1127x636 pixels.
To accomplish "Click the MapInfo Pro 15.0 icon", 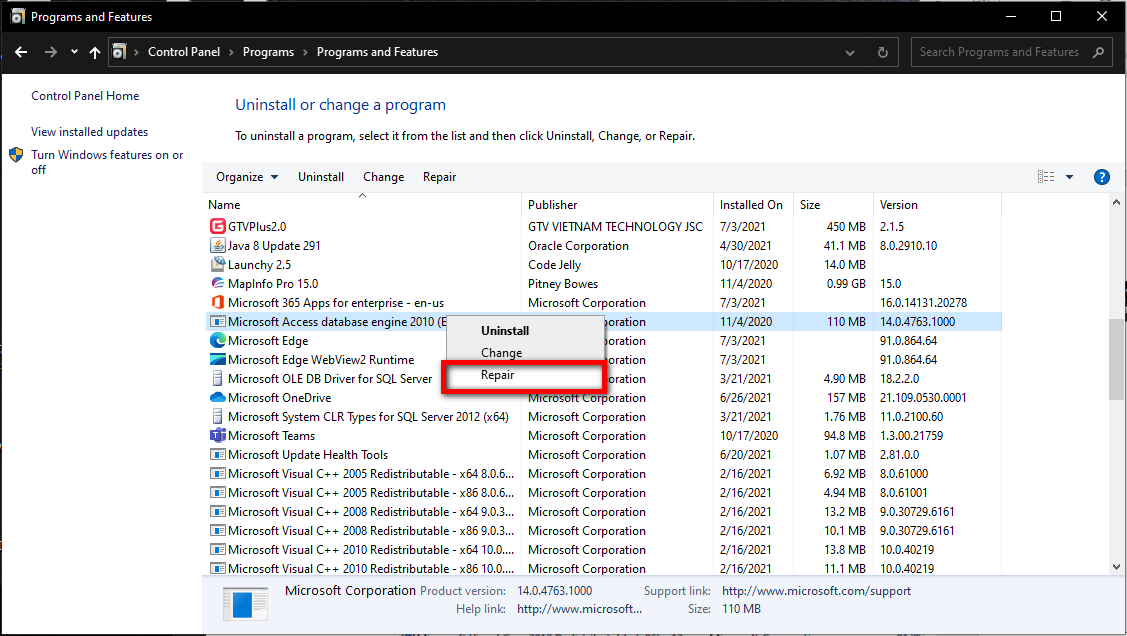I will [x=217, y=283].
